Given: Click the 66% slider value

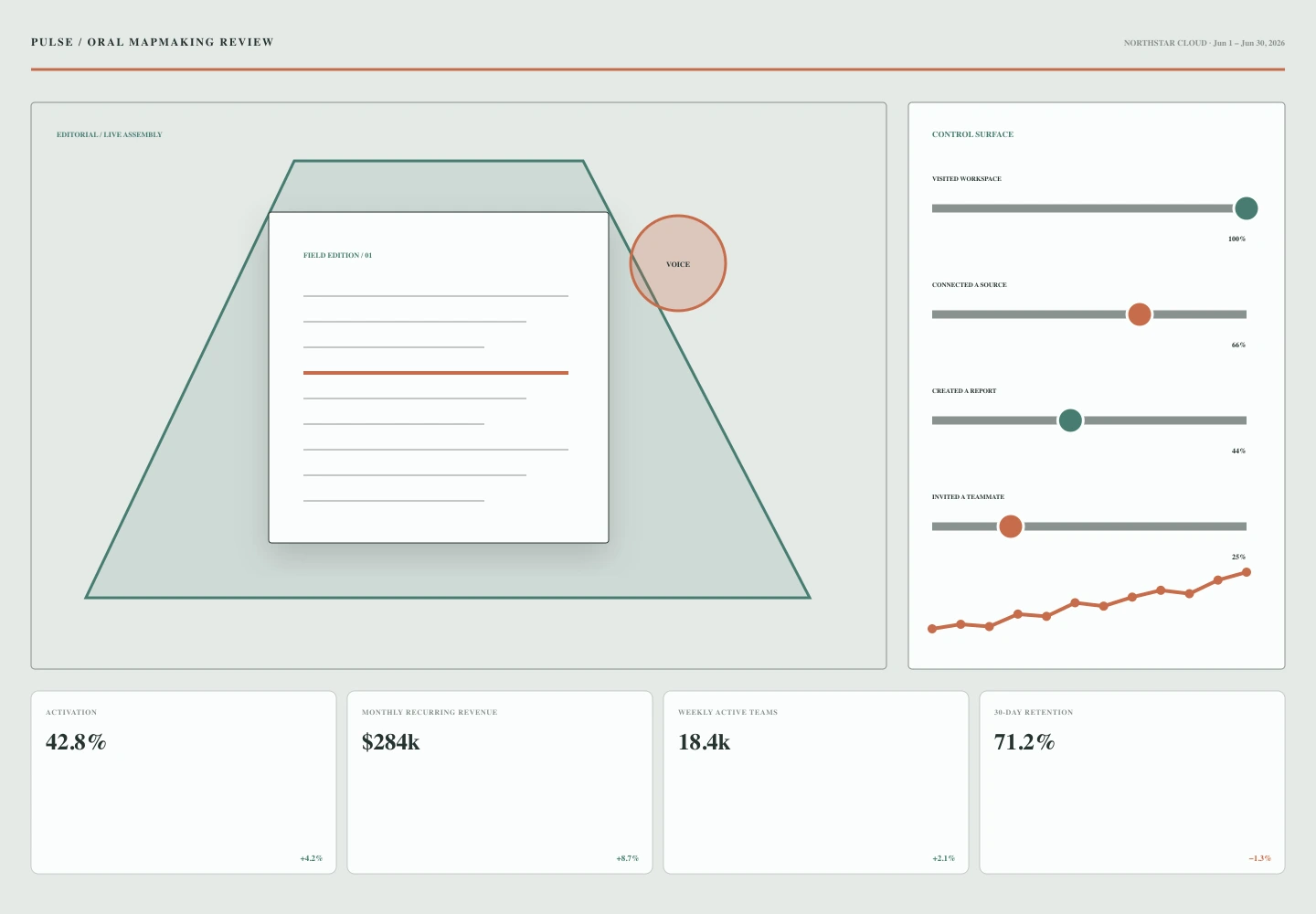Looking at the screenshot, I should 1238,345.
